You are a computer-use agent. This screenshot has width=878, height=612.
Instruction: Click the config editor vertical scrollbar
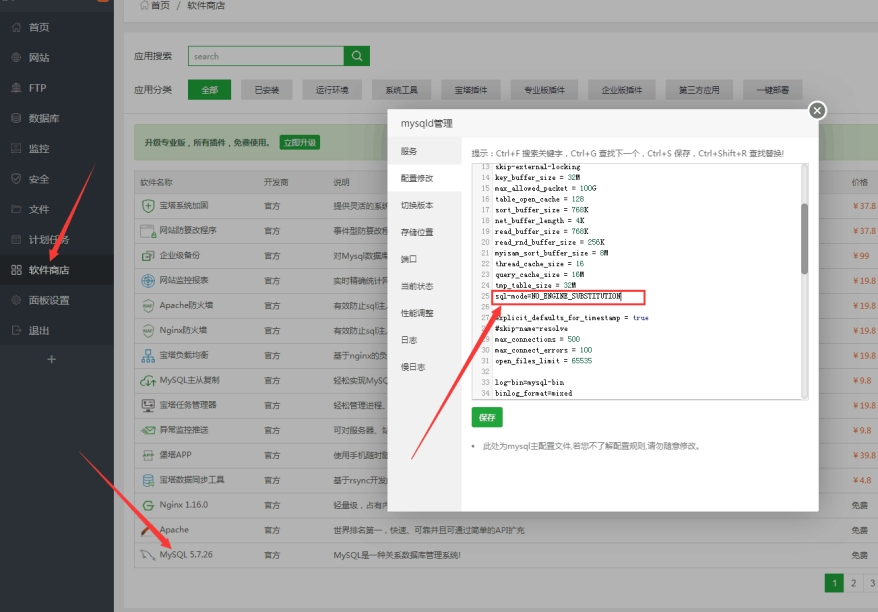click(x=804, y=238)
